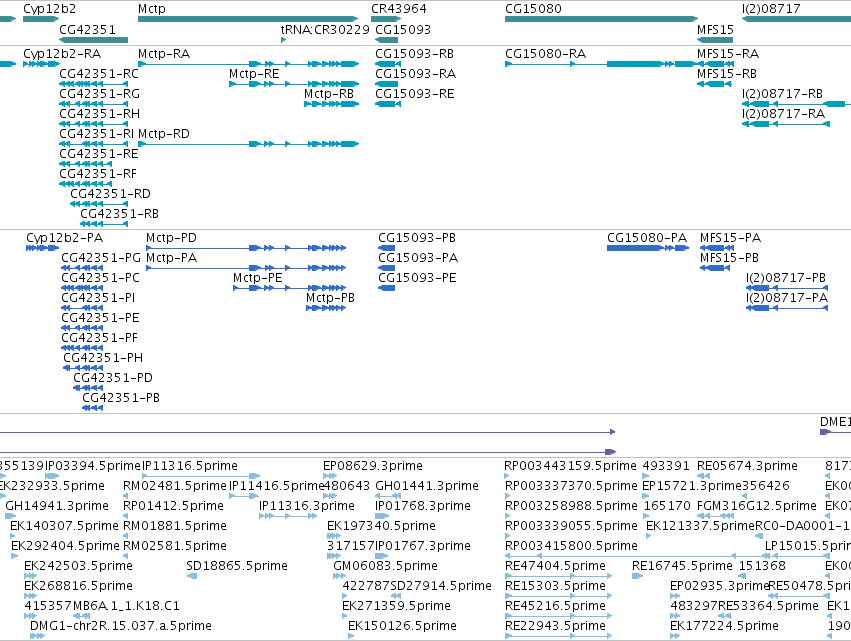Select the l(2)08717 gene label
This screenshot has width=851, height=641.
point(771,9)
